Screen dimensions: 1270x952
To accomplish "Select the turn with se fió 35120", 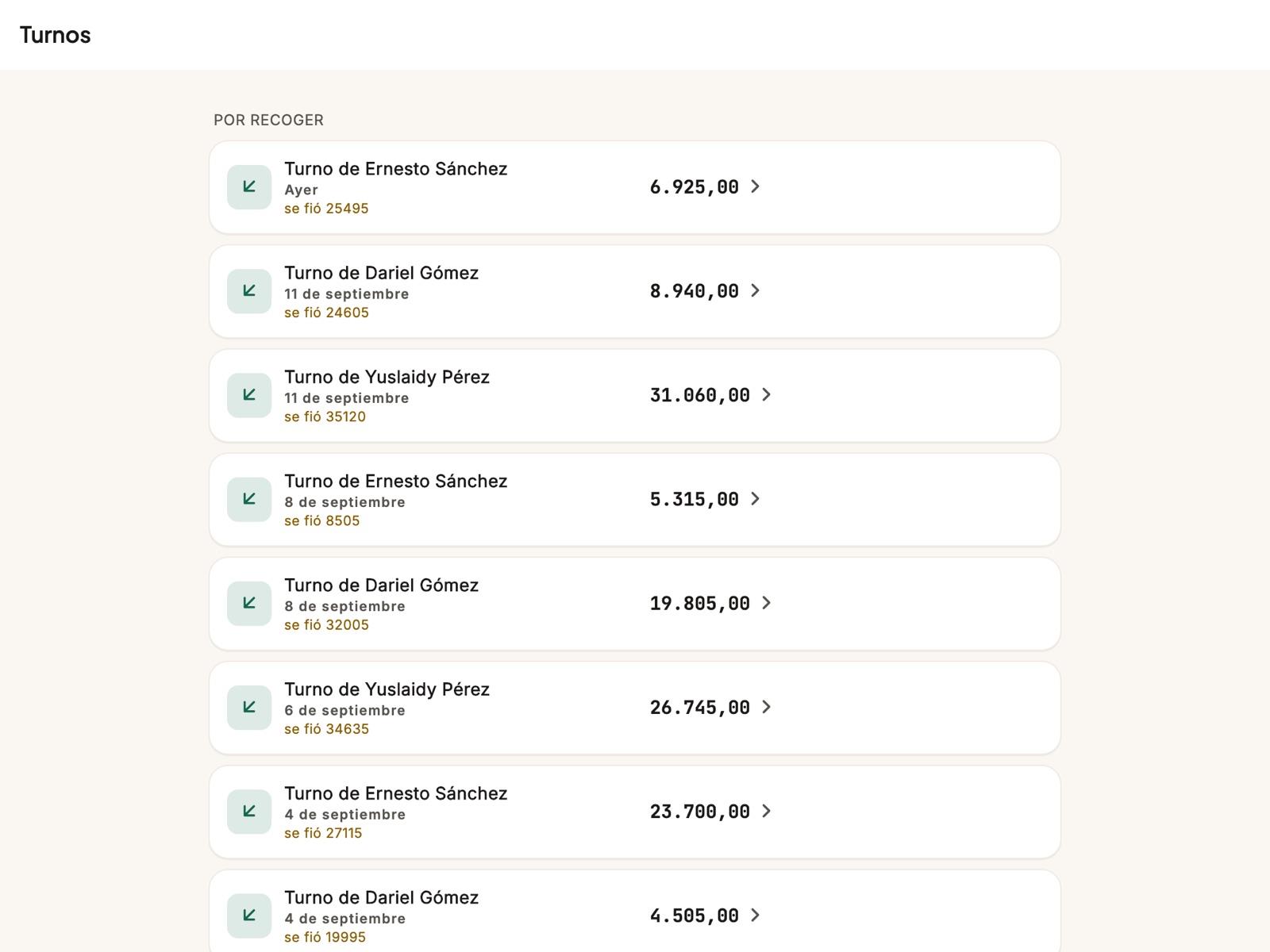I will pyautogui.click(x=635, y=395).
